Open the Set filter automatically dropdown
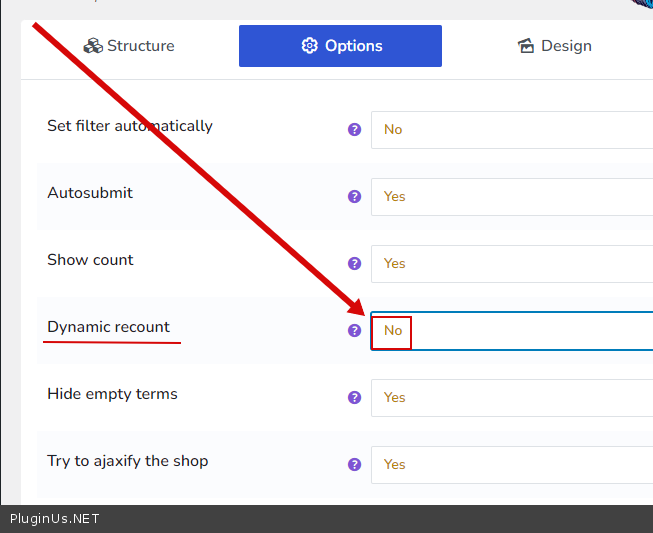Image resolution: width=653 pixels, height=533 pixels. [511, 130]
